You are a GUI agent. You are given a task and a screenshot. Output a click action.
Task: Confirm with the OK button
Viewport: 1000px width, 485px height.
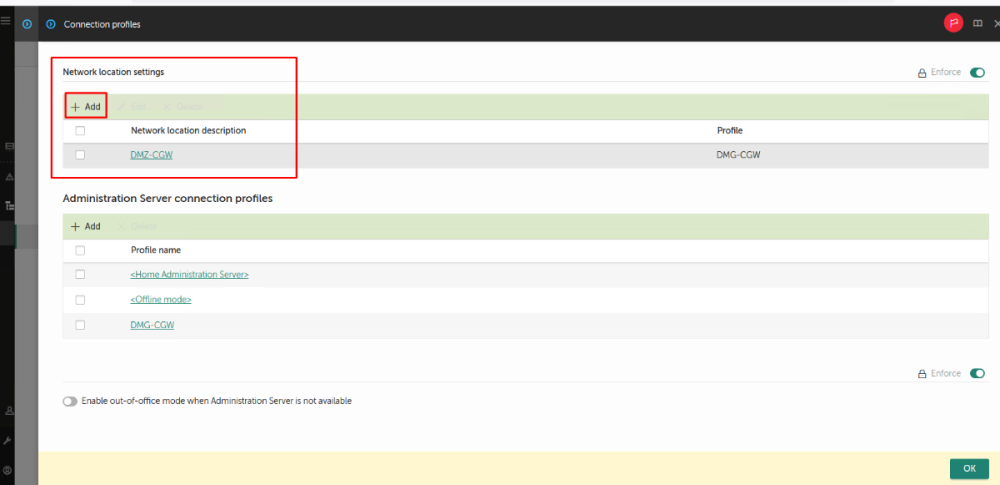(x=969, y=468)
